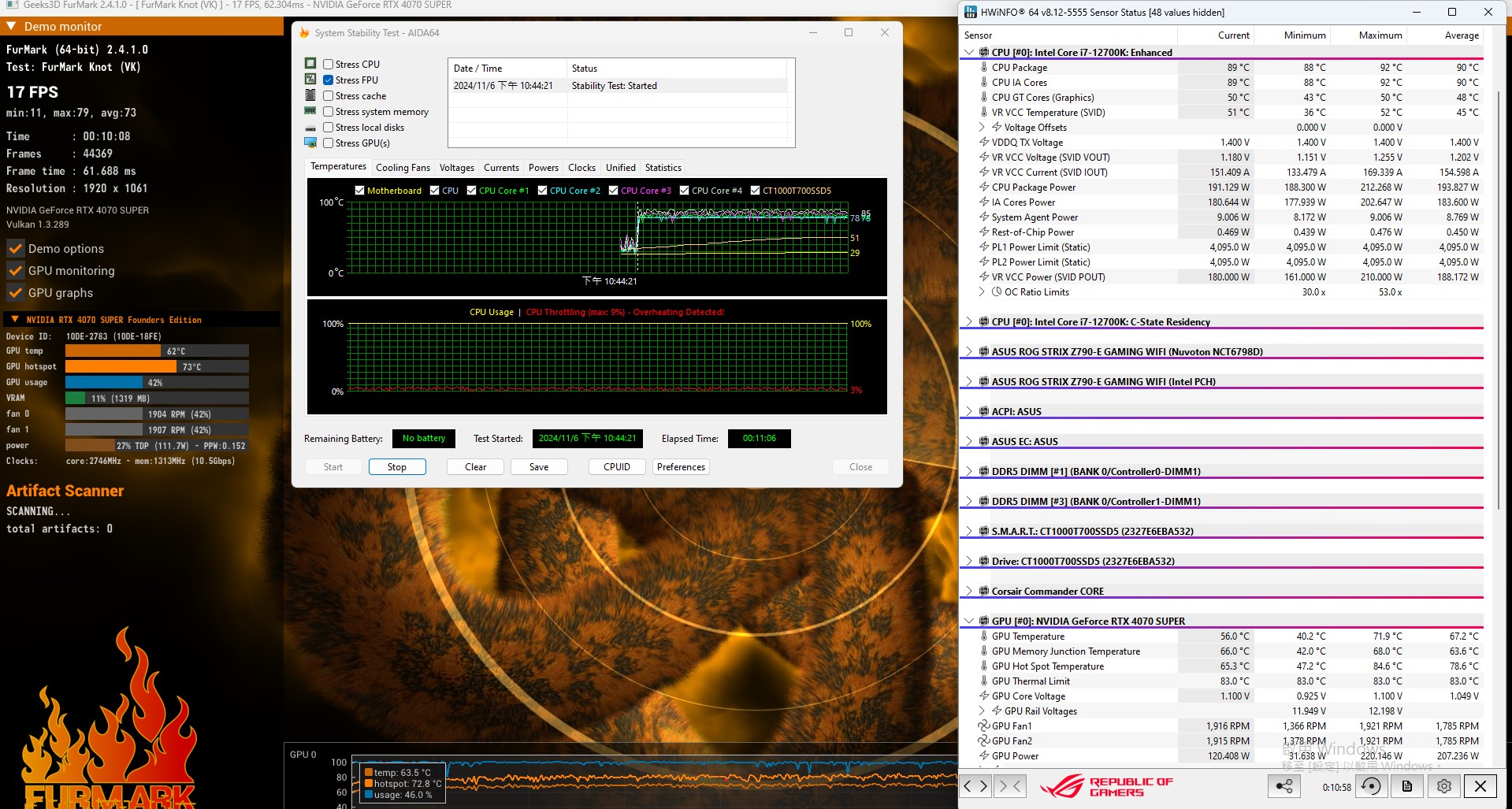Uncheck the Stress FPU checkbox
The height and width of the screenshot is (809, 1512).
coord(329,80)
